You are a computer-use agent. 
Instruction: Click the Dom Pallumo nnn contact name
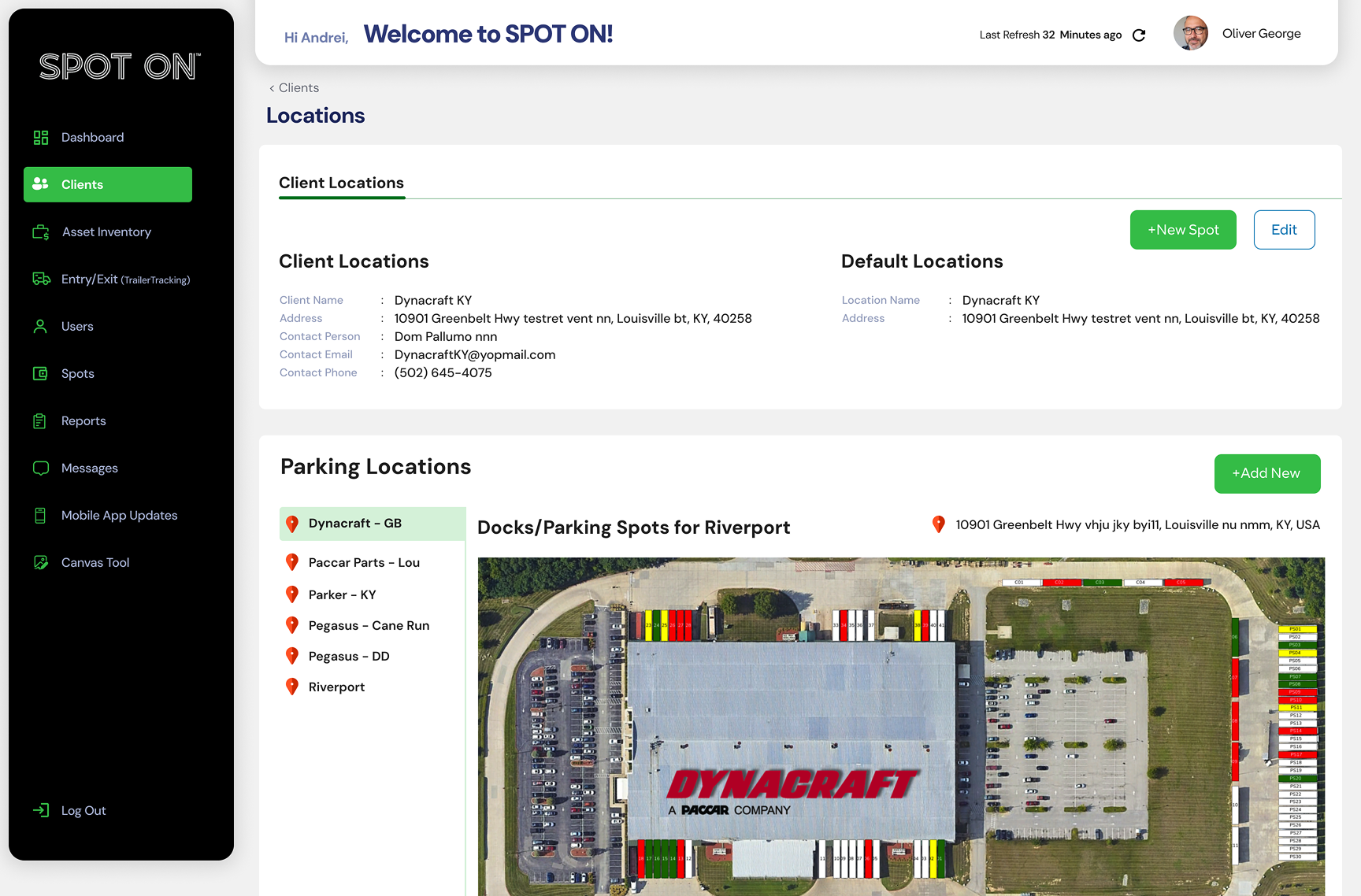pyautogui.click(x=446, y=336)
